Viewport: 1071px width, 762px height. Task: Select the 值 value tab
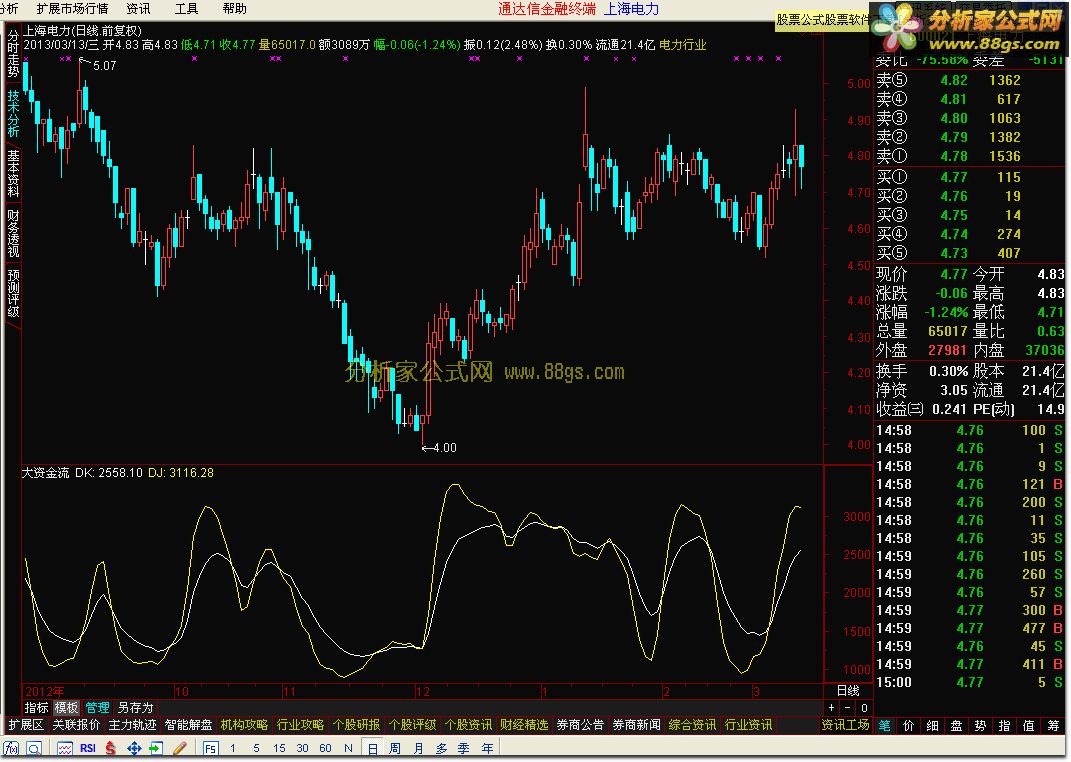1029,726
